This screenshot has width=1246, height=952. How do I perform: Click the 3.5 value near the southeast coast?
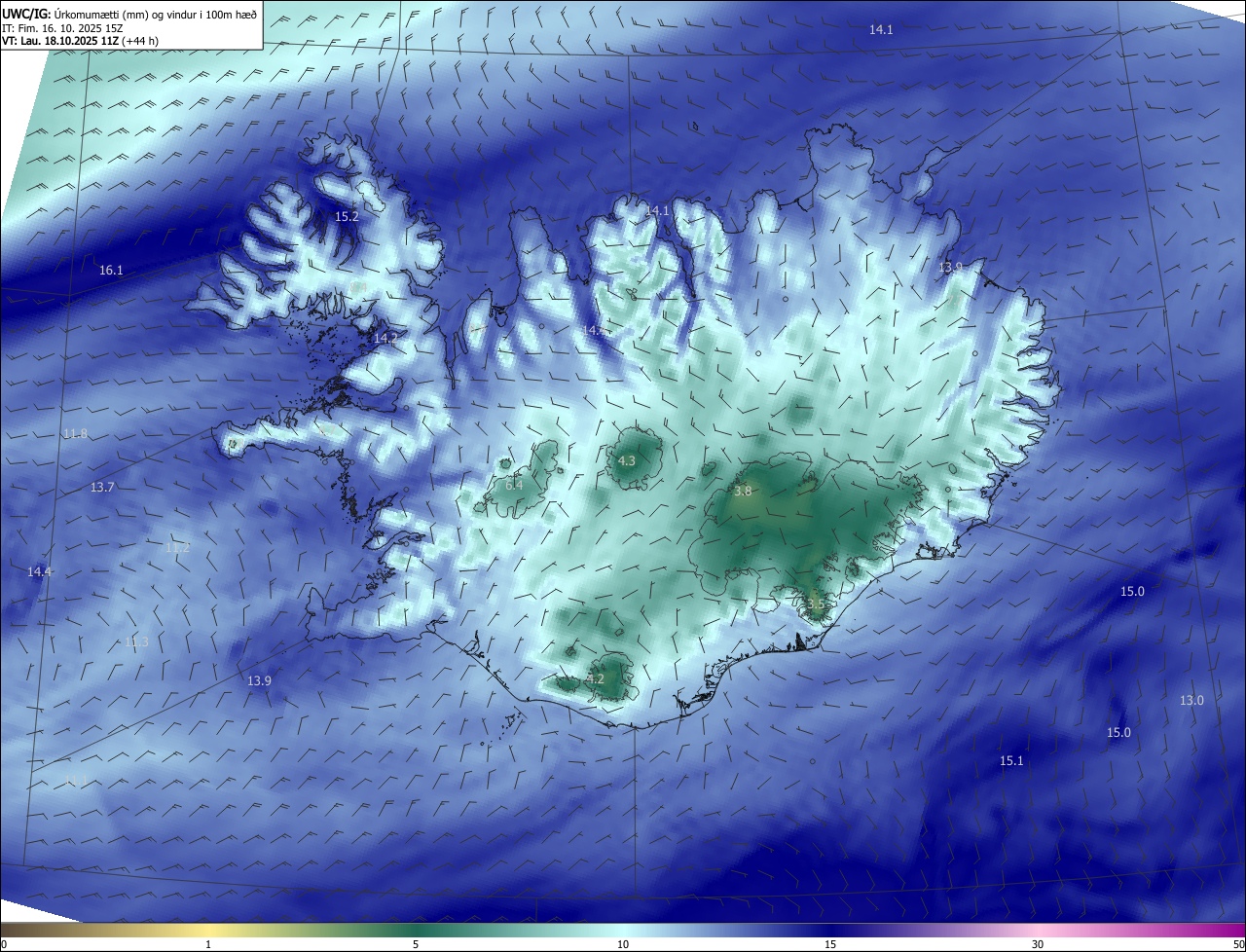click(x=816, y=604)
